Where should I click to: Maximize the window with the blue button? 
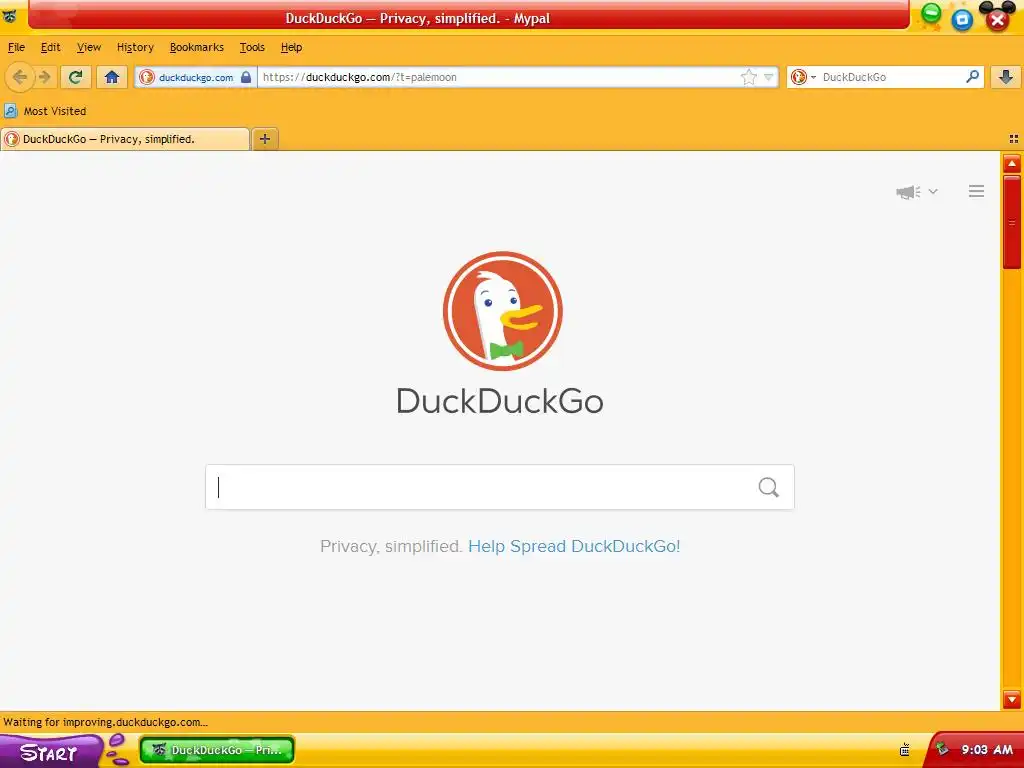pyautogui.click(x=962, y=20)
